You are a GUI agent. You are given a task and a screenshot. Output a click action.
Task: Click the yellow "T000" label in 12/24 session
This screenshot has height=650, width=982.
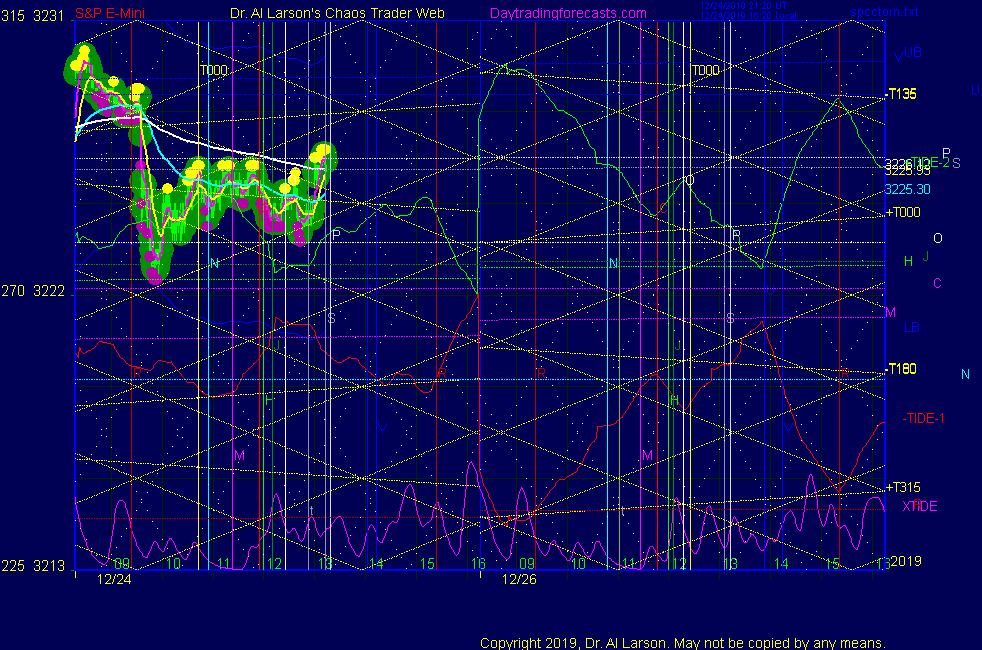214,70
